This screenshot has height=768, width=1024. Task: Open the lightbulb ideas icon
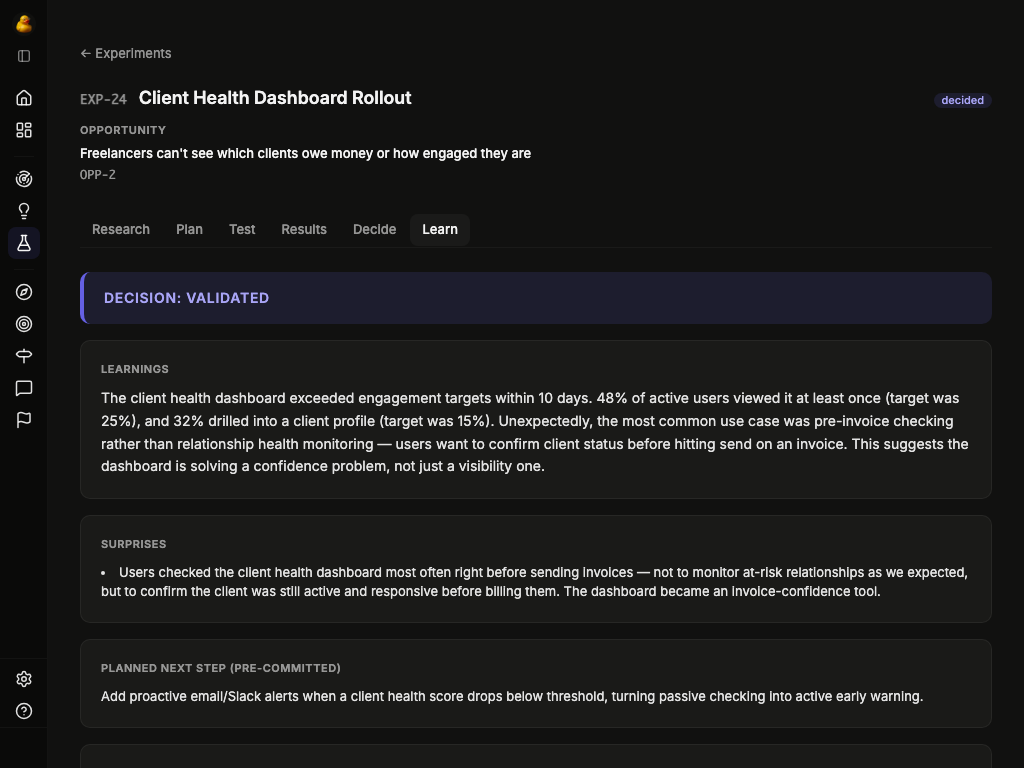[24, 211]
